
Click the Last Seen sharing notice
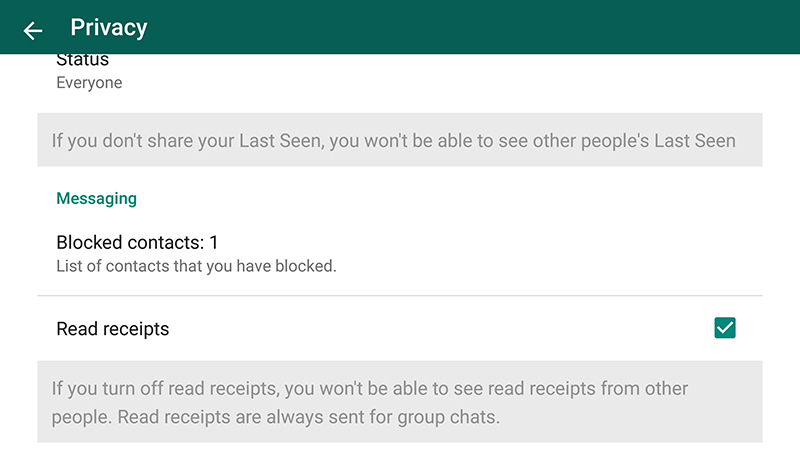coord(393,140)
